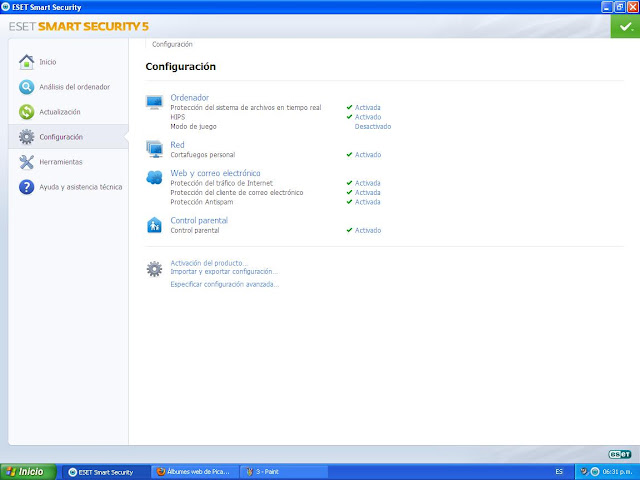Go to the Actualización section
640x480 pixels.
(60, 112)
